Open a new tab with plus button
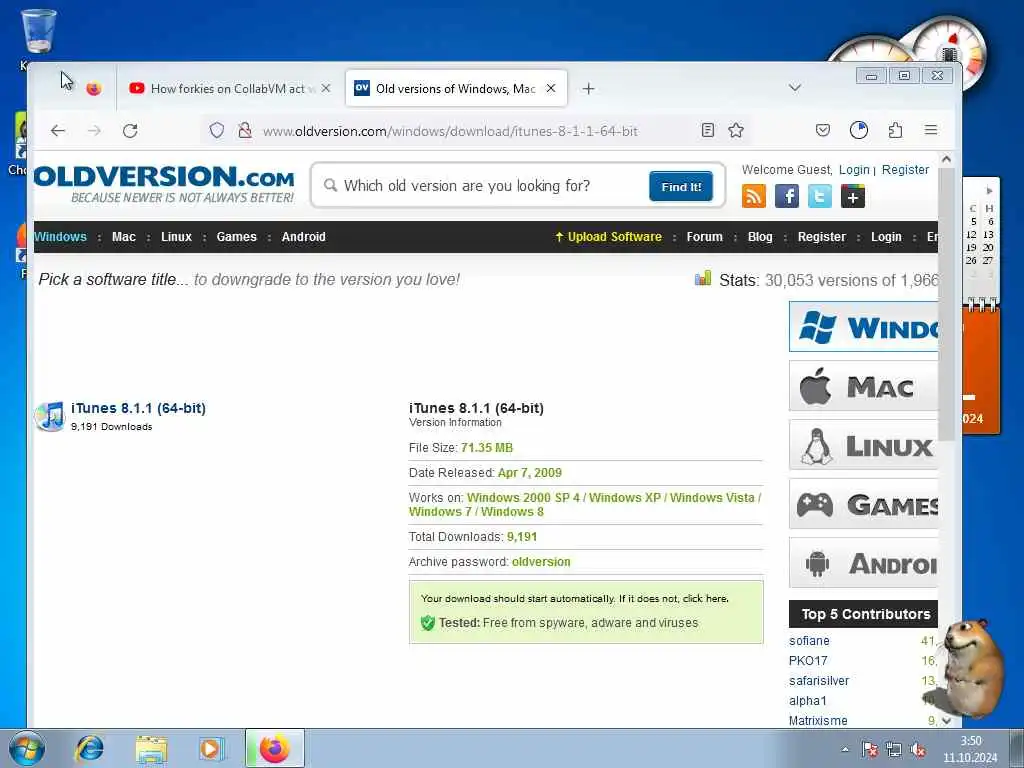This screenshot has height=768, width=1024. 588,88
